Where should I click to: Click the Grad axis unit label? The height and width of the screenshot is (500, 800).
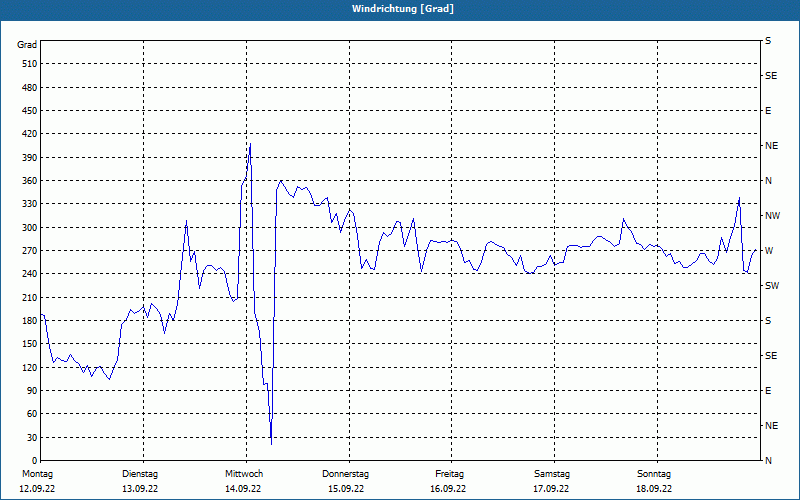pos(27,45)
